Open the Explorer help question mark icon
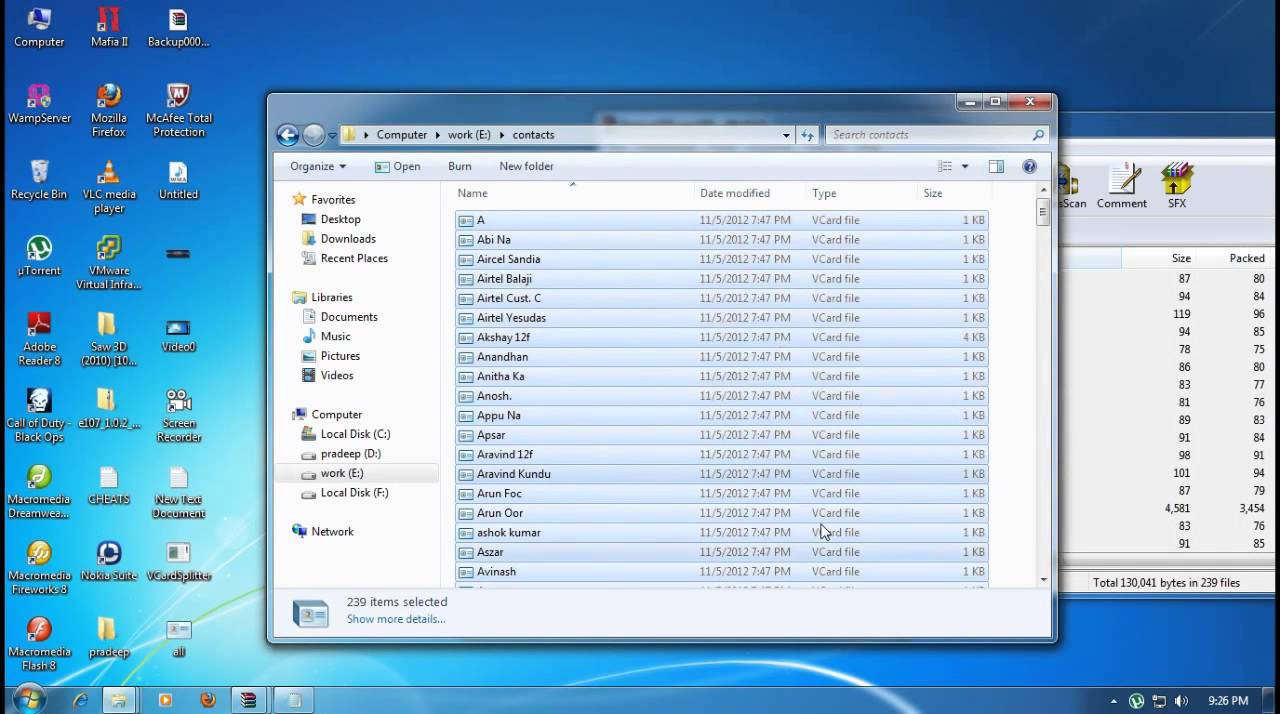 (x=1029, y=166)
